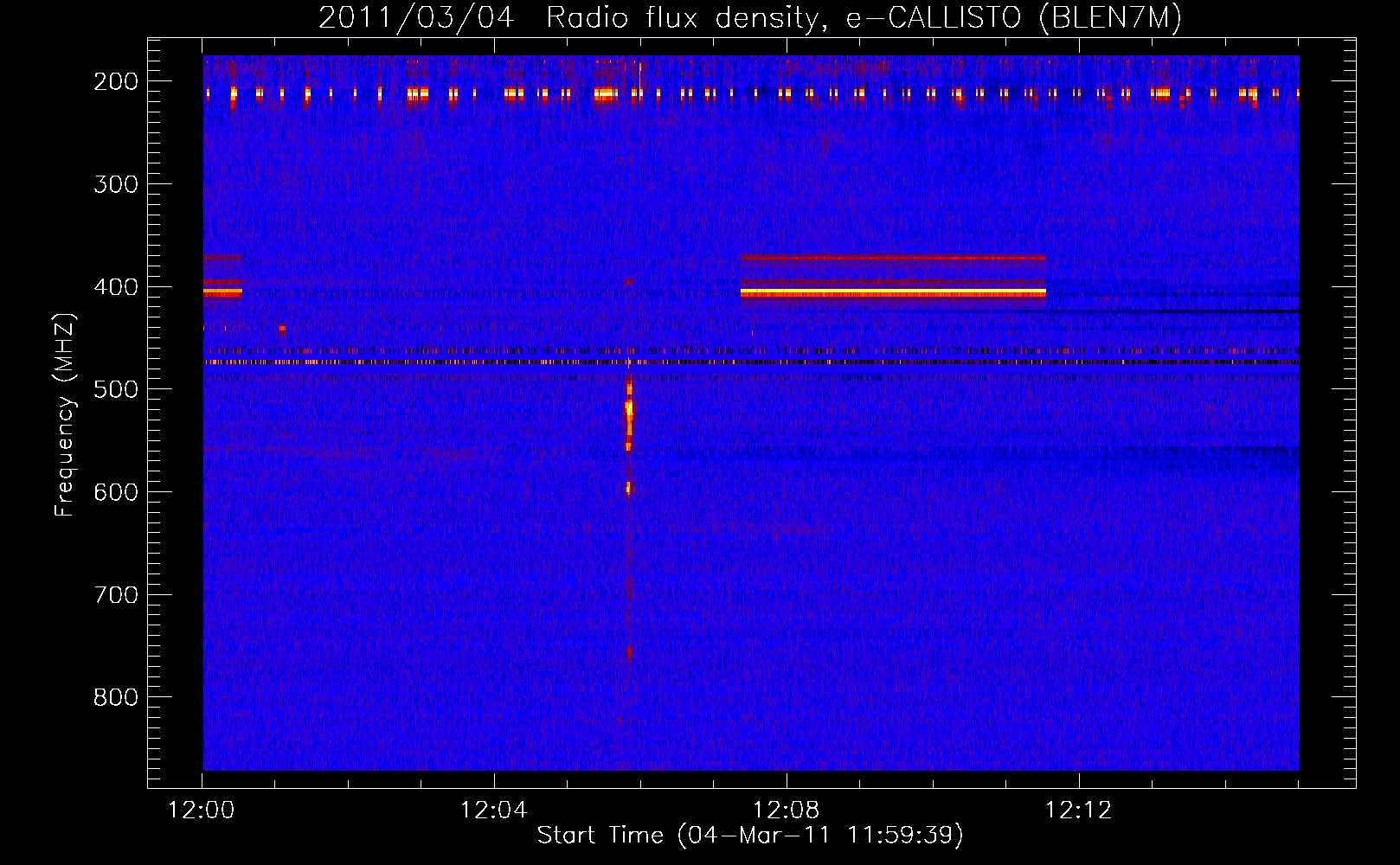Click the '600' frequency tick label
The width and height of the screenshot is (1400, 865).
pos(116,492)
